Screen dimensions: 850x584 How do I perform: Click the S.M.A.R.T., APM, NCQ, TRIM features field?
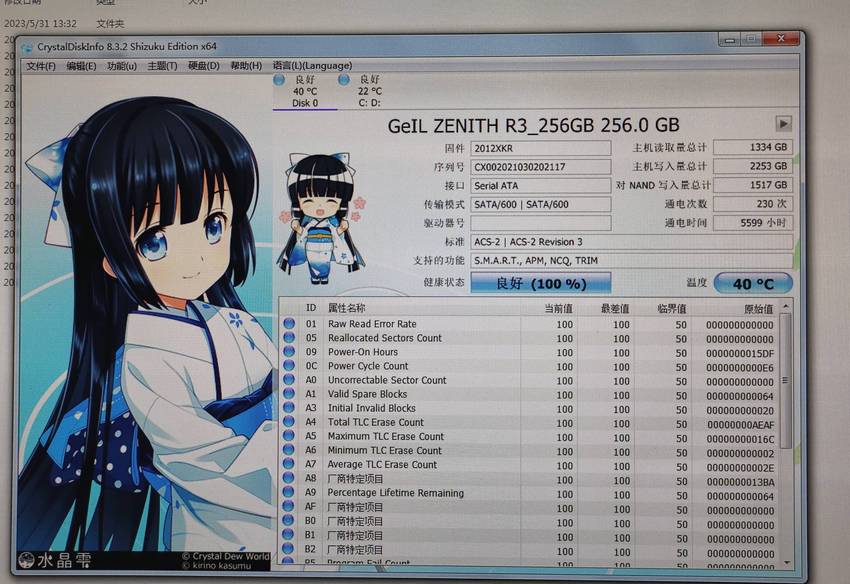click(x=632, y=261)
